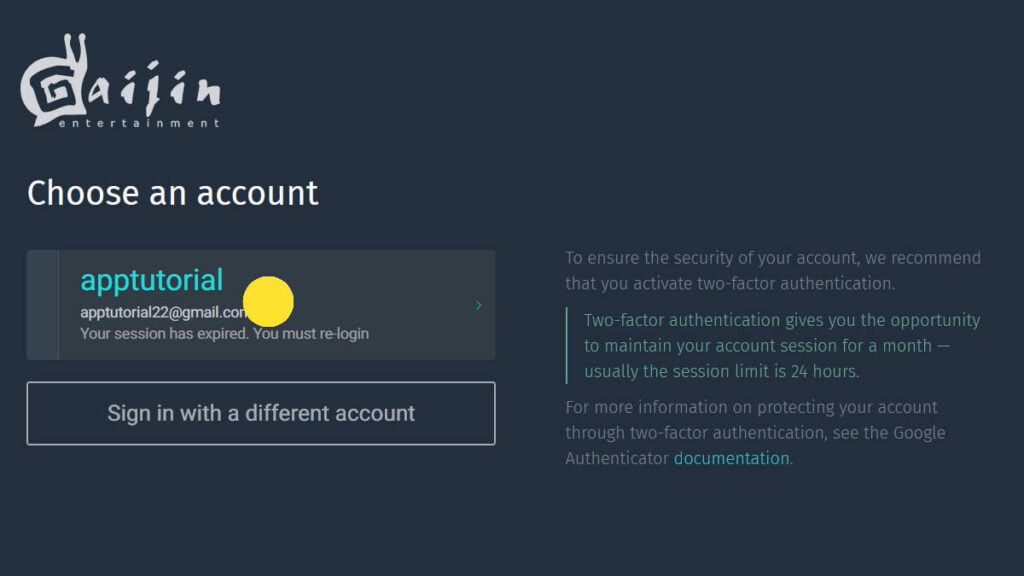Click the 'Choose an account' heading
Screen dimensions: 1024x576
click(172, 192)
